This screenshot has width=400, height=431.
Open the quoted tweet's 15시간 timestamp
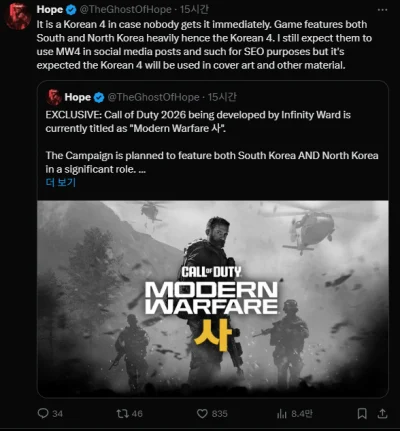(x=222, y=97)
